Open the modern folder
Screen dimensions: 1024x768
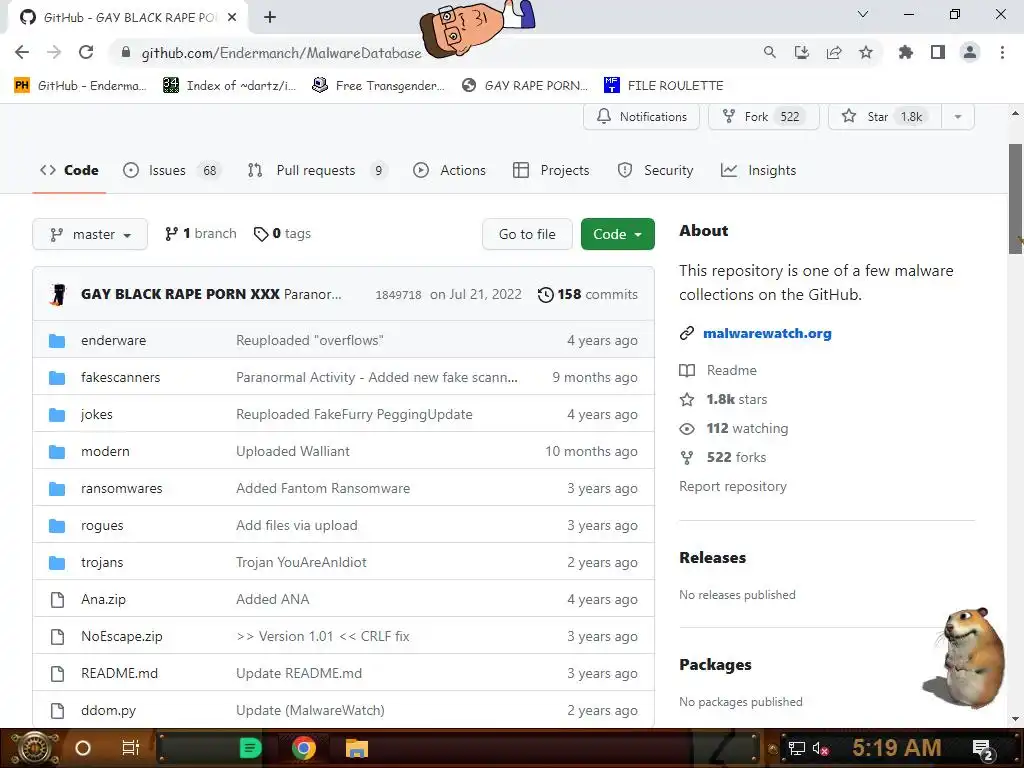coord(105,451)
